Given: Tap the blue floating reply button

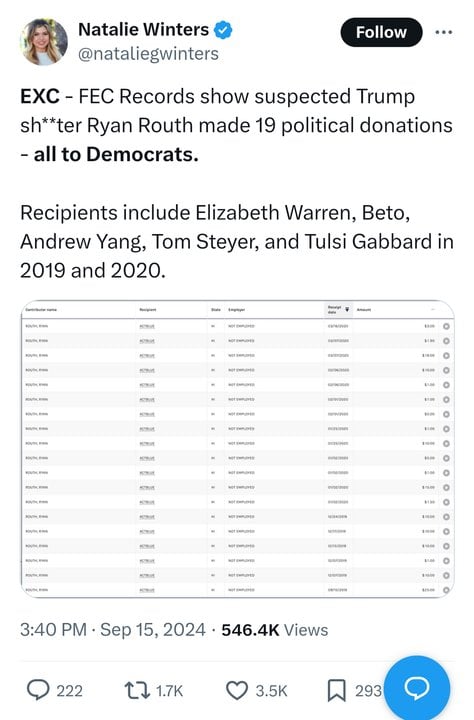Looking at the screenshot, I should 416,688.
